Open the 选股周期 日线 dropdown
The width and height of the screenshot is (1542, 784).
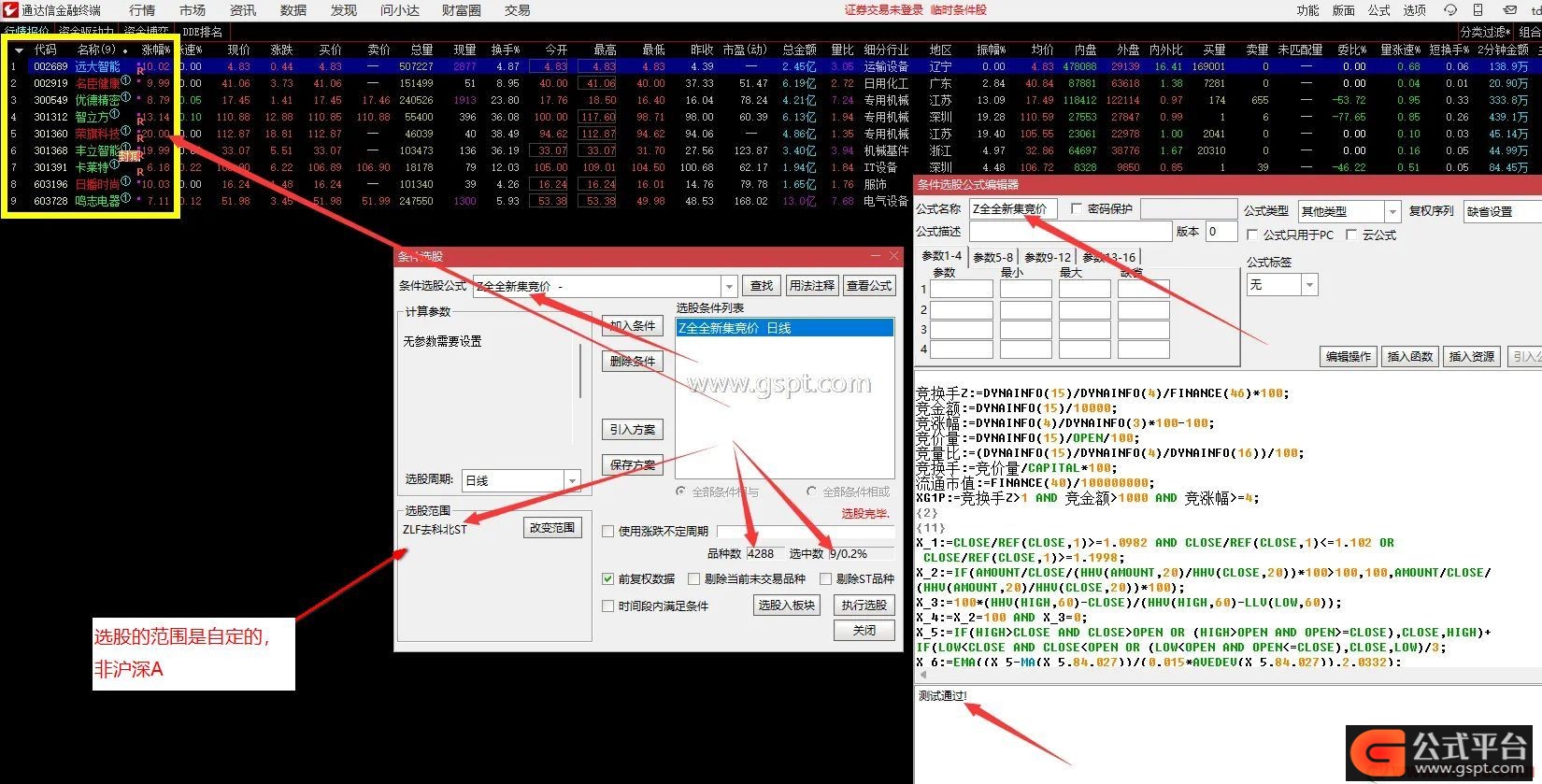[572, 480]
